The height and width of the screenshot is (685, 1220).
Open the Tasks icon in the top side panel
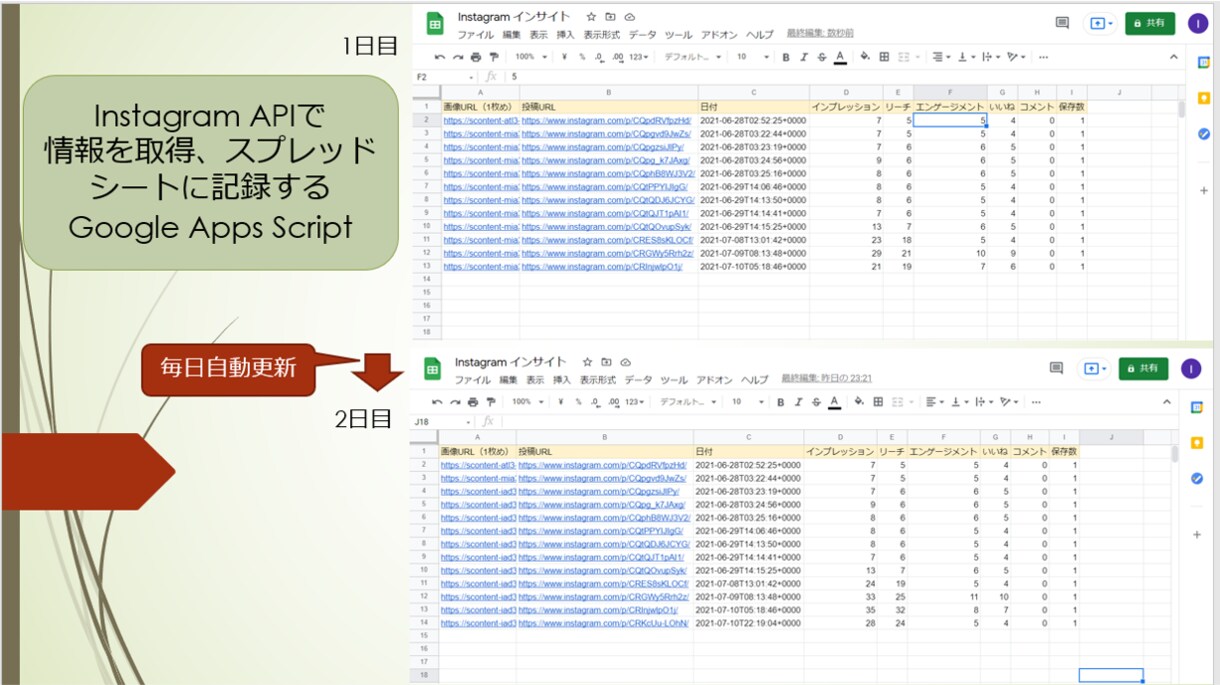(1203, 133)
